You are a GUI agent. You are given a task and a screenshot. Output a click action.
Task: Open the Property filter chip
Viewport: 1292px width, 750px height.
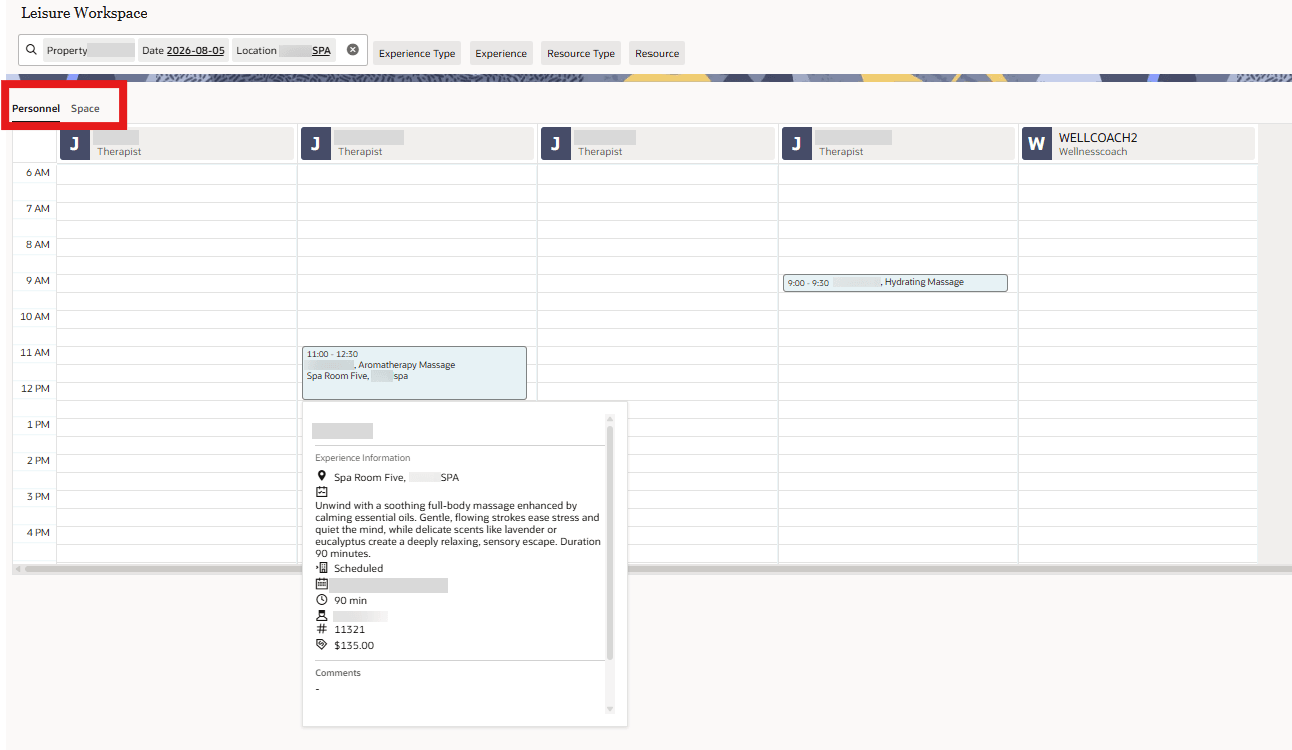[89, 50]
